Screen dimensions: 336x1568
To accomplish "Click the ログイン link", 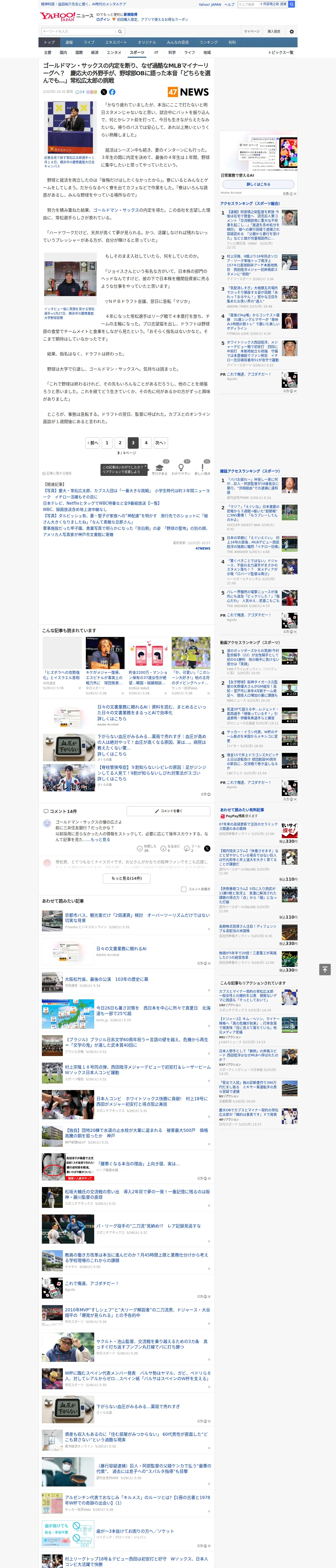I will 103,20.
